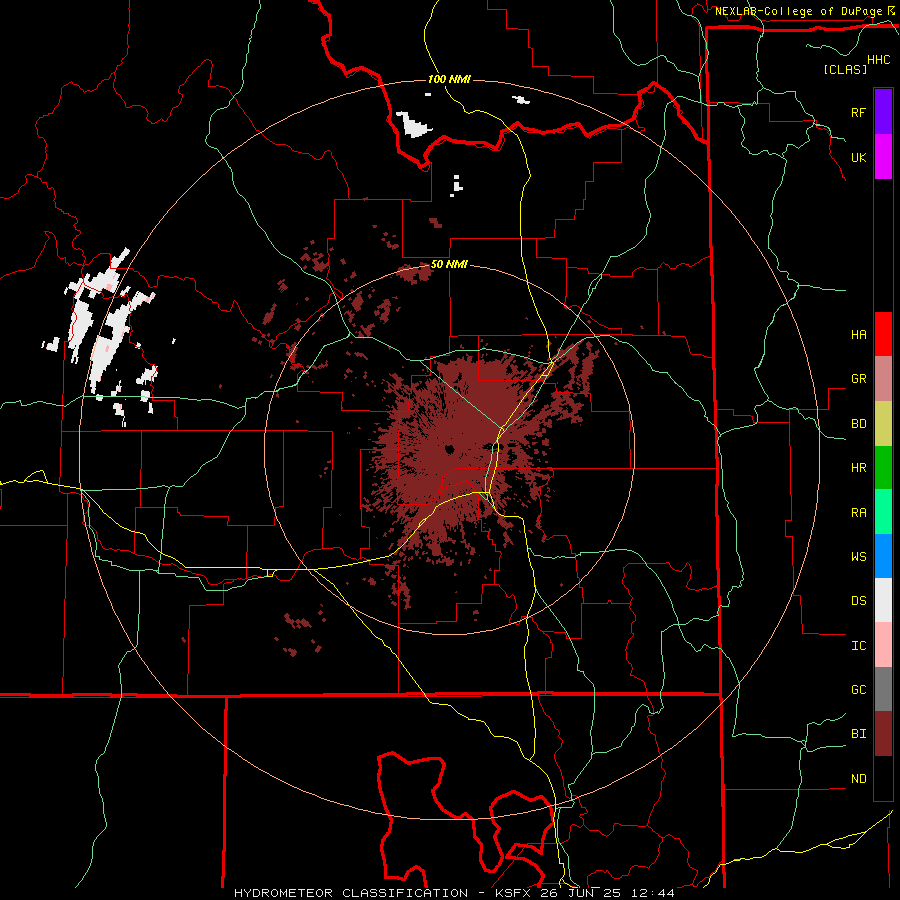The width and height of the screenshot is (900, 900).
Task: Click the ND black legend swatch
Action: coord(883,778)
